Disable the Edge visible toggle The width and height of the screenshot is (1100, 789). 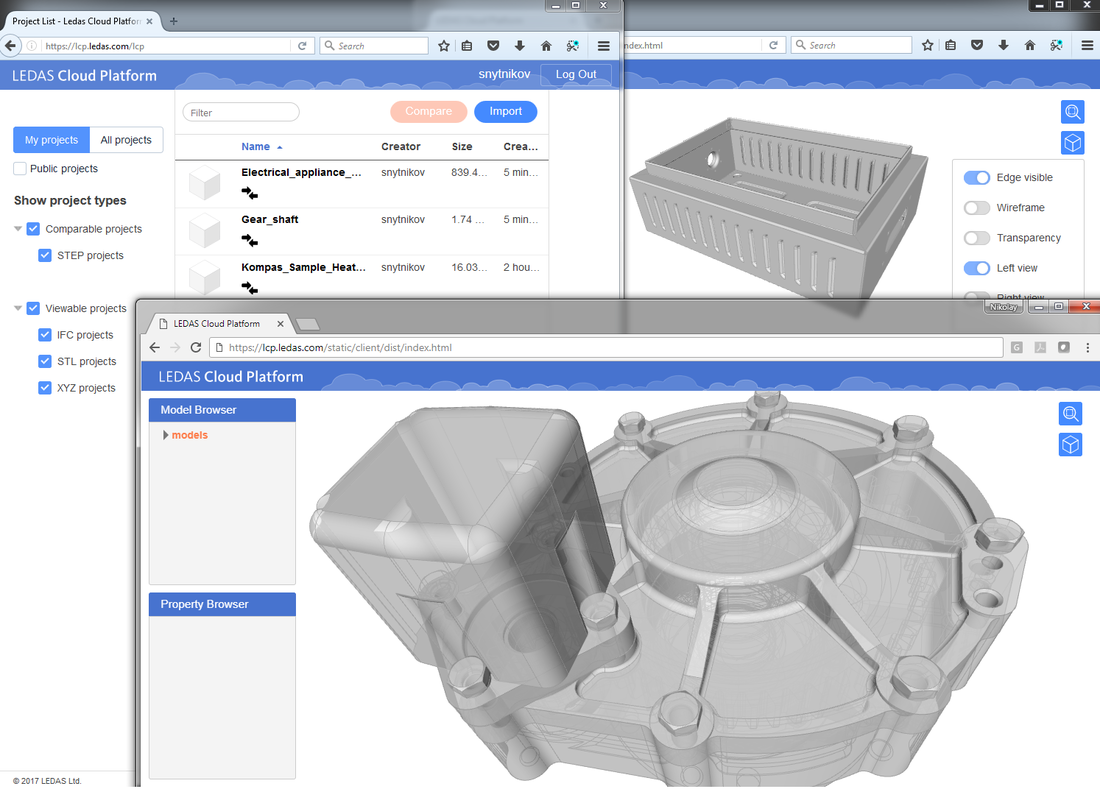pyautogui.click(x=976, y=178)
